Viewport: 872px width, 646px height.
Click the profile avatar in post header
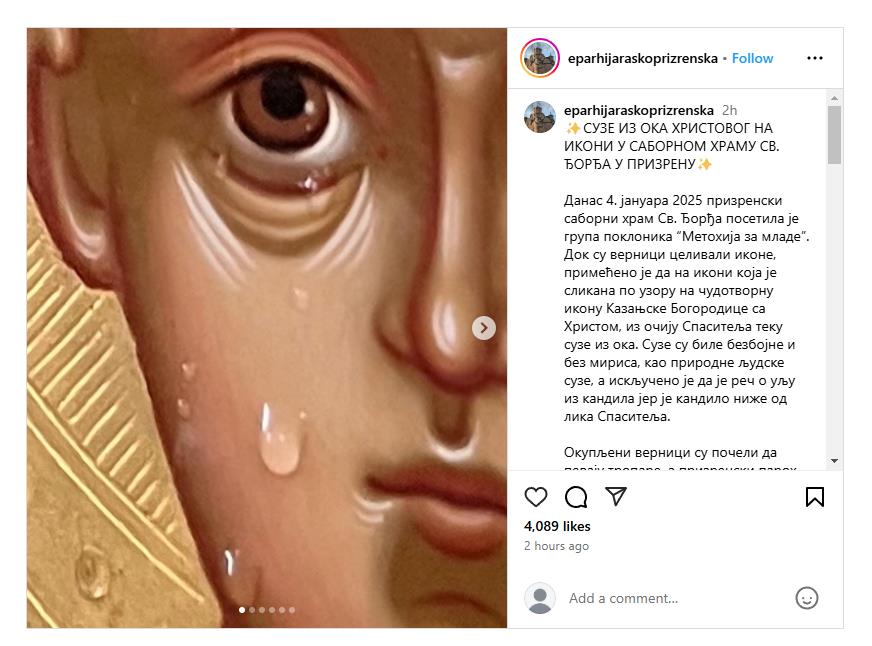click(x=539, y=58)
